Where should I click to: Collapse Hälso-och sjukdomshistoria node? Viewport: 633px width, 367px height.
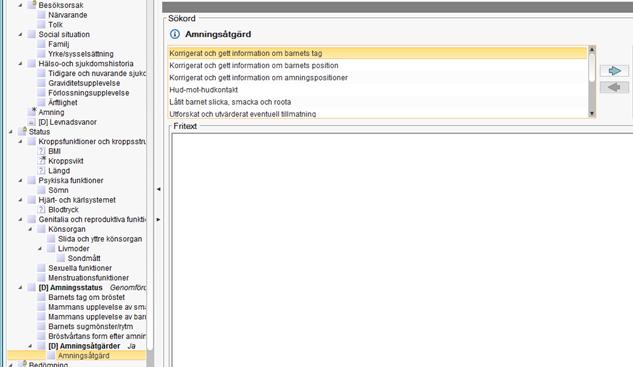(20, 63)
